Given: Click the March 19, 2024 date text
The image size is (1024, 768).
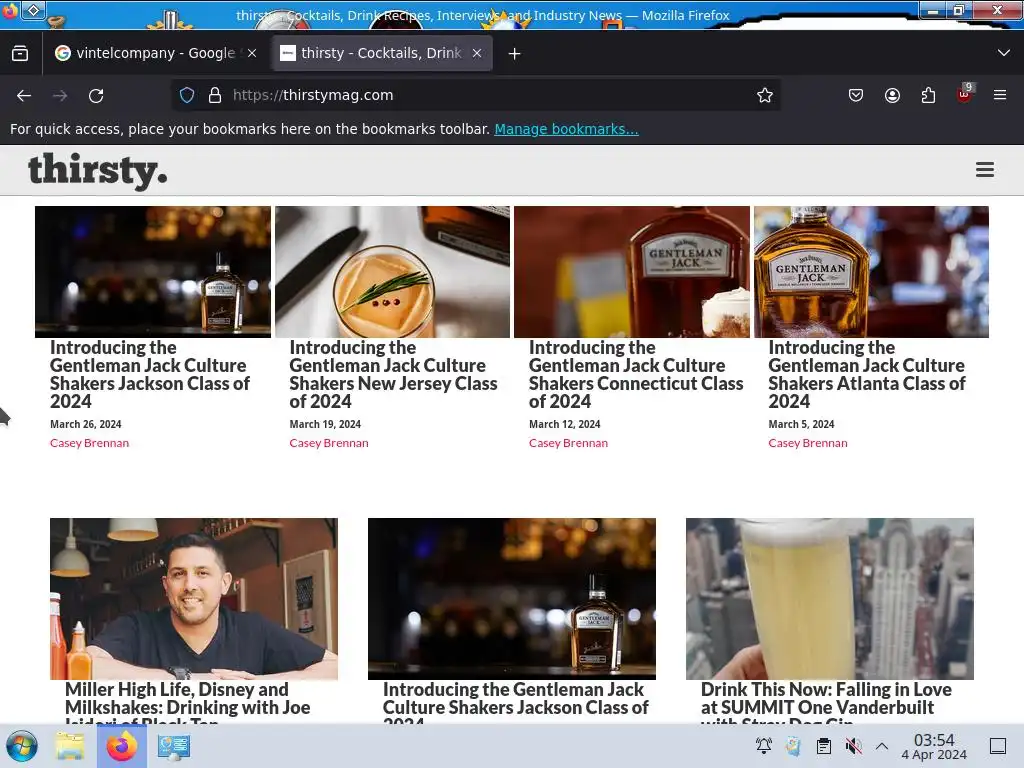Looking at the screenshot, I should [325, 424].
